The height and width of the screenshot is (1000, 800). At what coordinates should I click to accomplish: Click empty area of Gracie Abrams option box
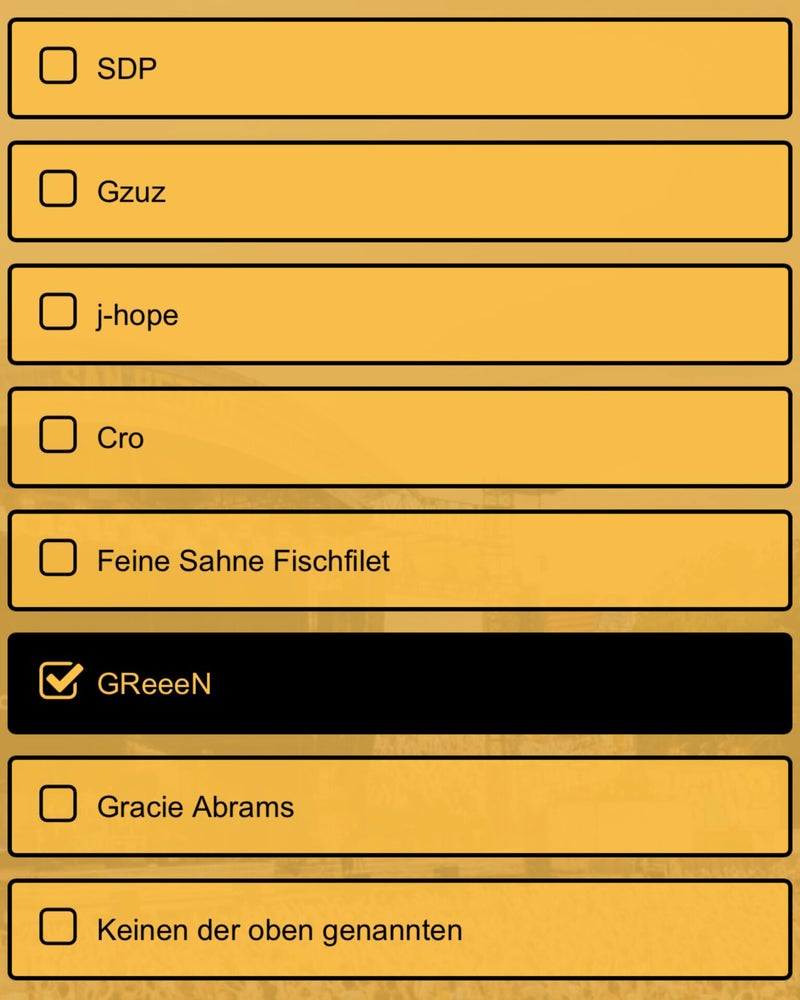tap(550, 806)
